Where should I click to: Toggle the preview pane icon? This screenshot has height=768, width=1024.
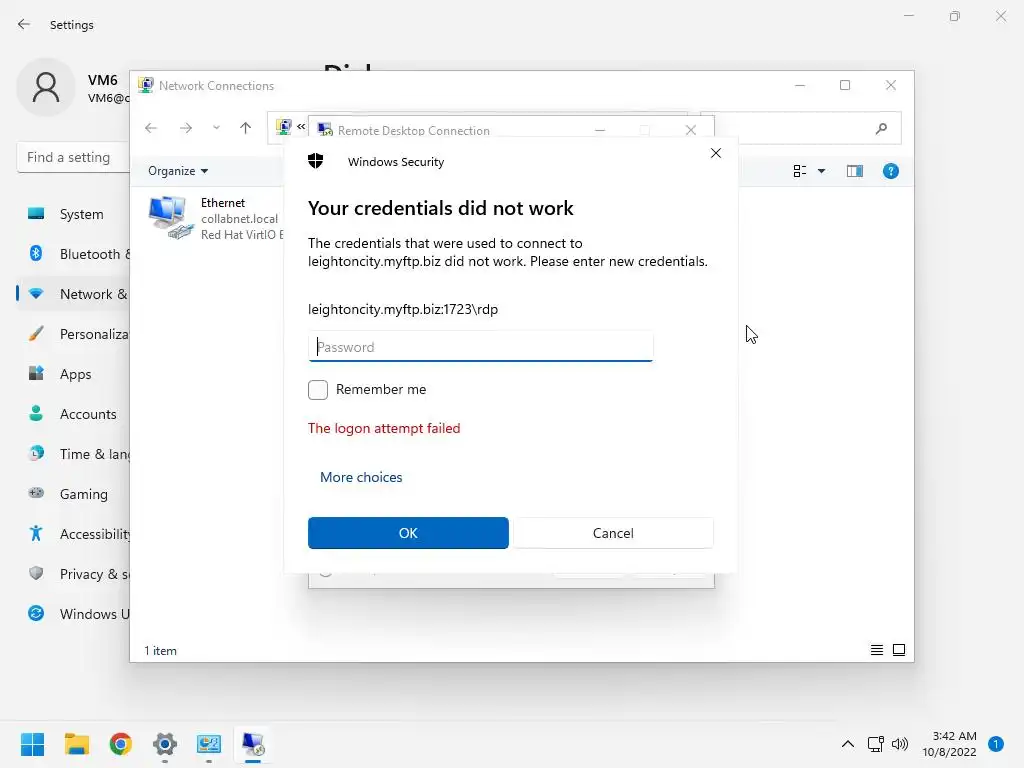pyautogui.click(x=855, y=171)
